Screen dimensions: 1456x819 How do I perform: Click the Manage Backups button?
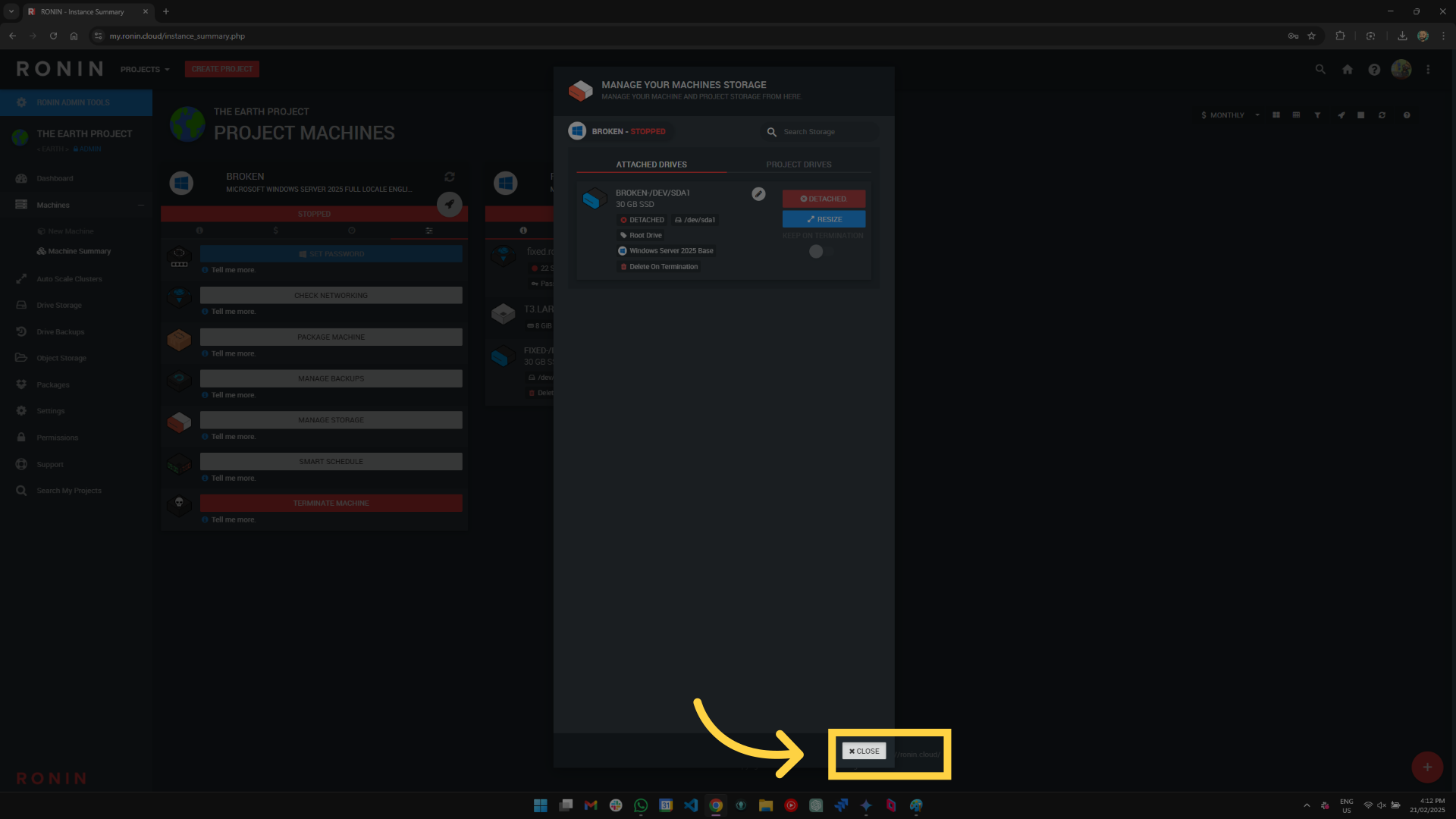(331, 378)
